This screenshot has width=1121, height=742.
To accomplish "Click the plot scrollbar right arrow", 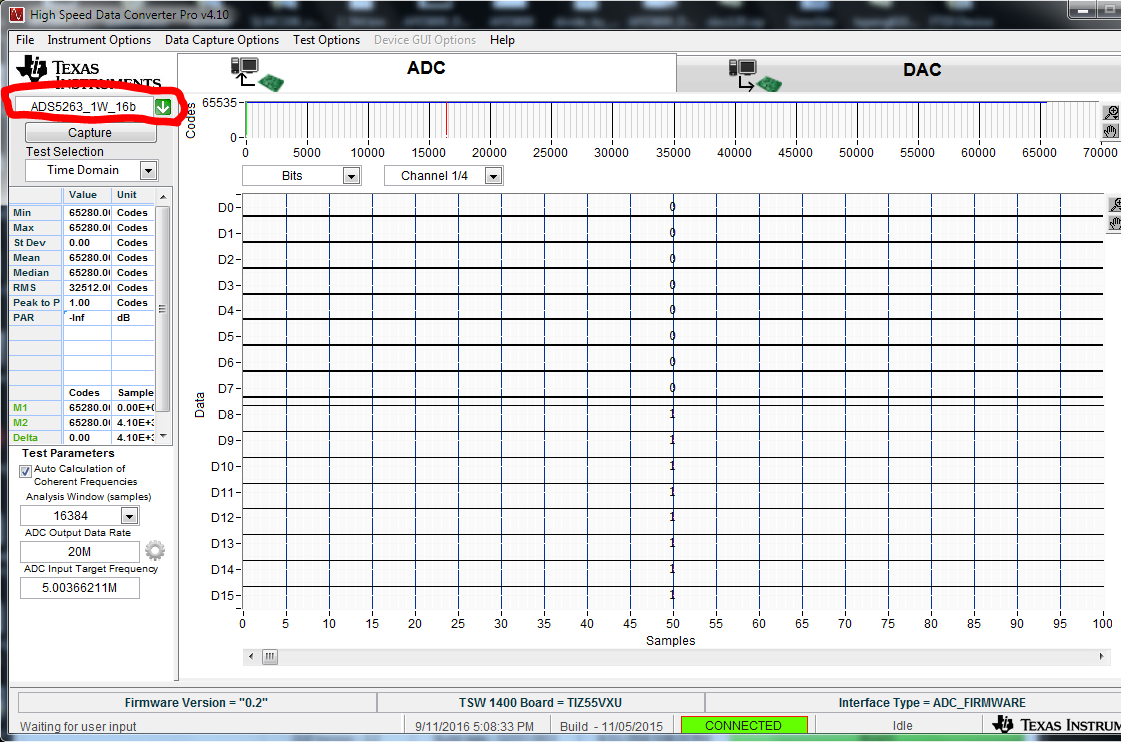I will click(1101, 656).
